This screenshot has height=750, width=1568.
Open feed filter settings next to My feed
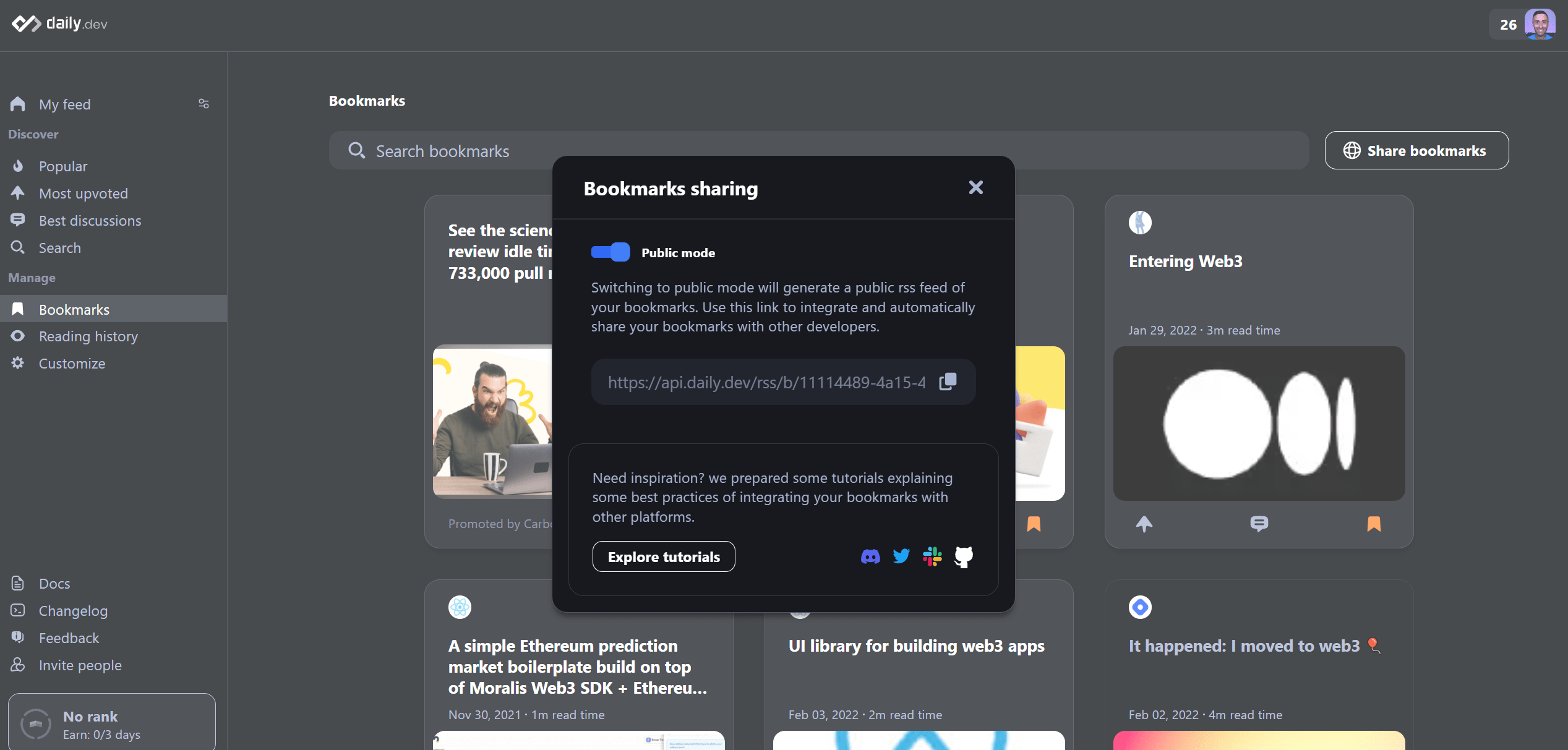pyautogui.click(x=204, y=104)
